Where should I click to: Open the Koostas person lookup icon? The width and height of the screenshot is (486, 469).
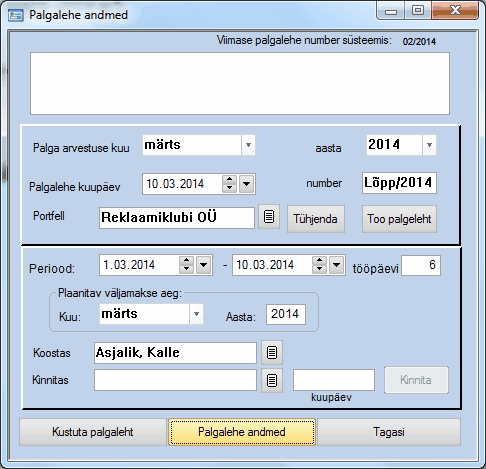point(272,352)
